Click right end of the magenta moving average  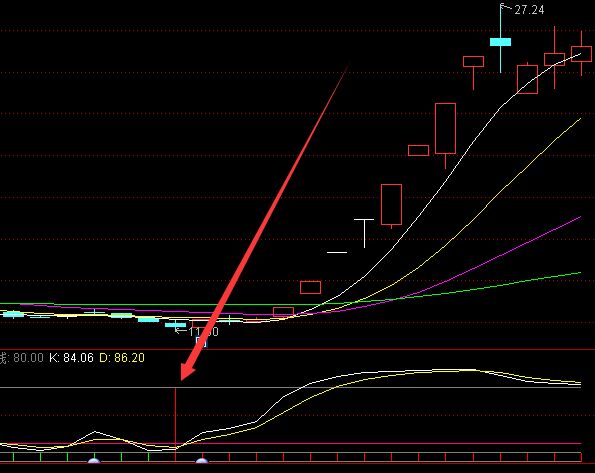point(580,217)
